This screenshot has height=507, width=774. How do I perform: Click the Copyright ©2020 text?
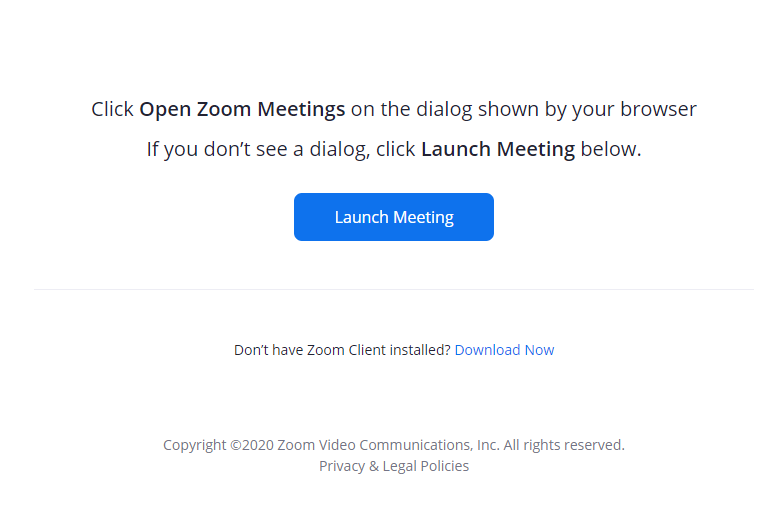218,445
